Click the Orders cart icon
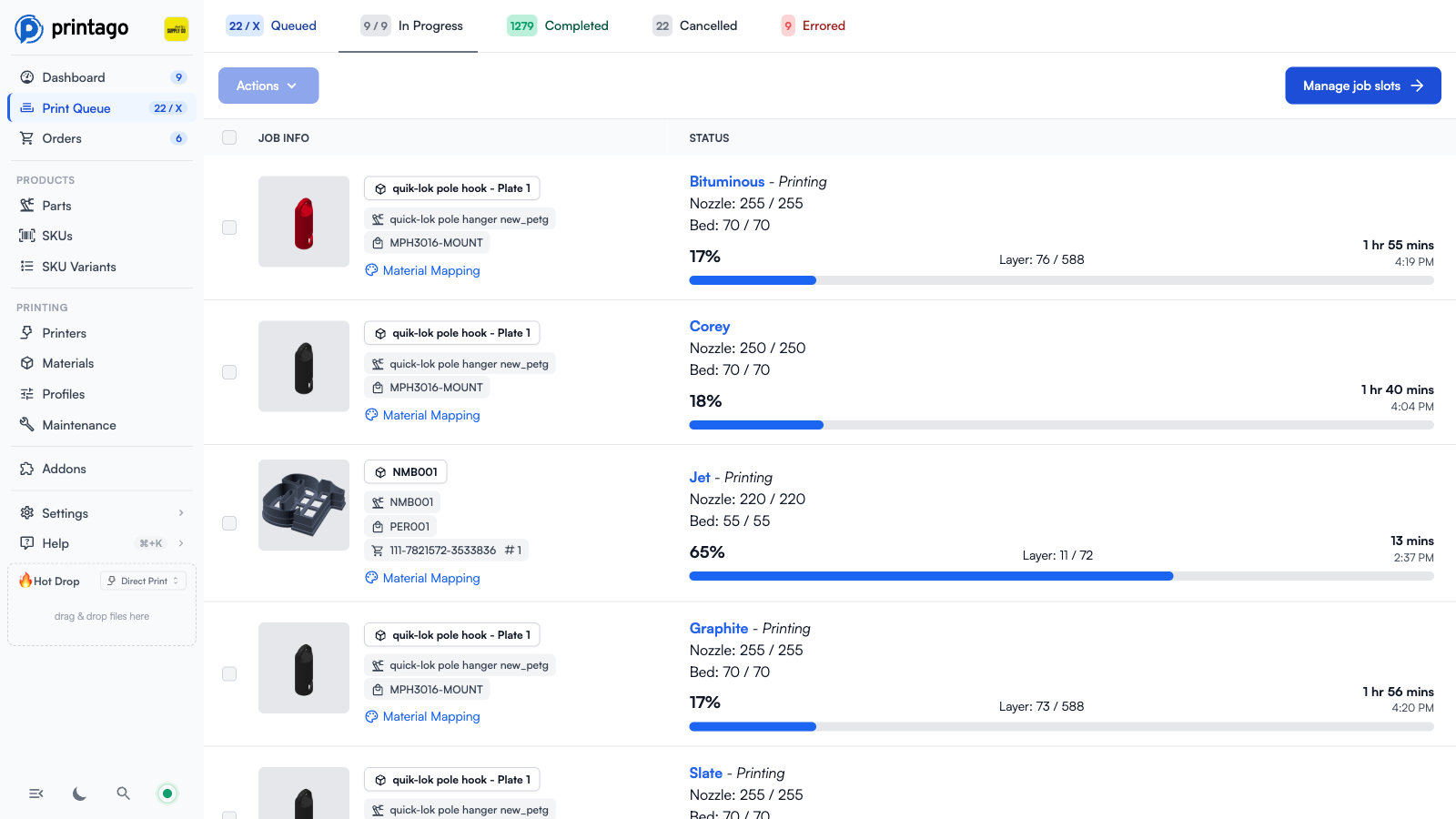Viewport: 1456px width, 819px height. point(27,138)
